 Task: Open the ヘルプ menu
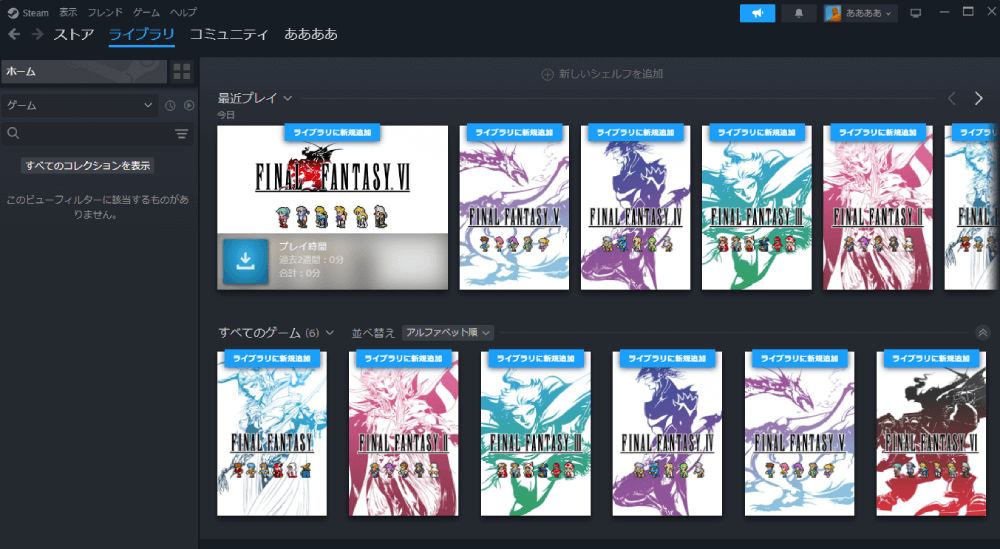tap(184, 12)
